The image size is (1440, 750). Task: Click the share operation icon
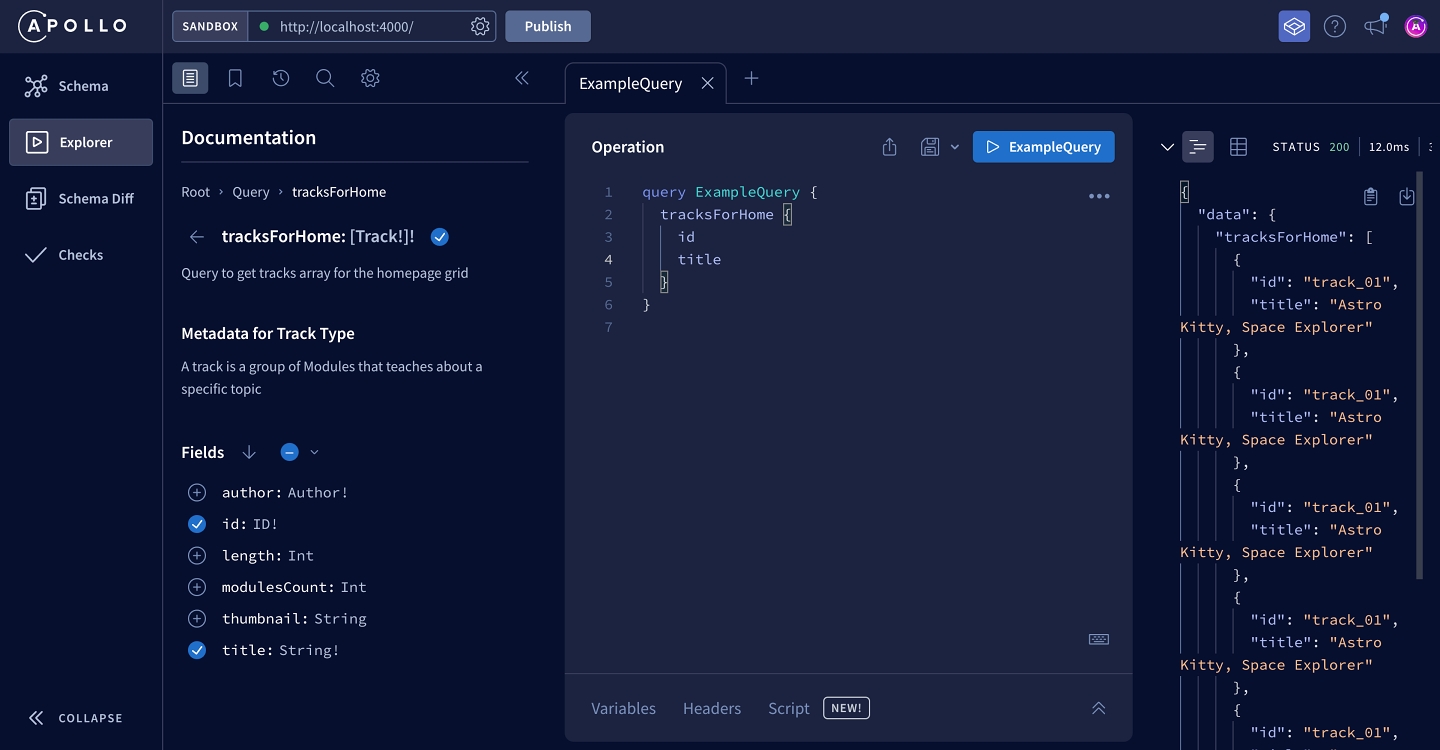(x=889, y=147)
